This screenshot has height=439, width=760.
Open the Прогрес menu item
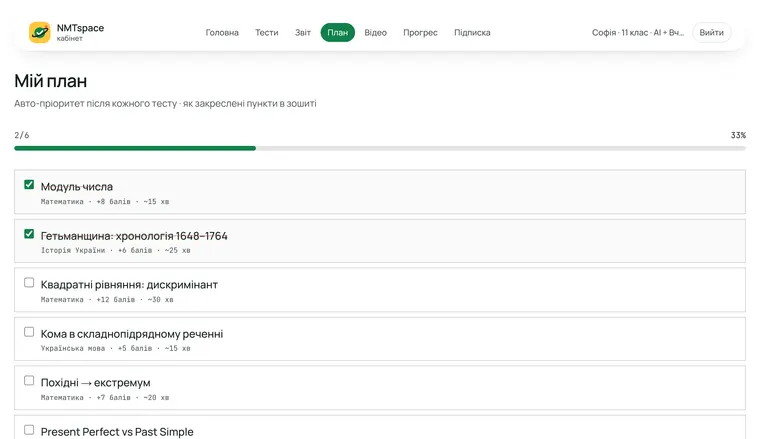coord(420,32)
